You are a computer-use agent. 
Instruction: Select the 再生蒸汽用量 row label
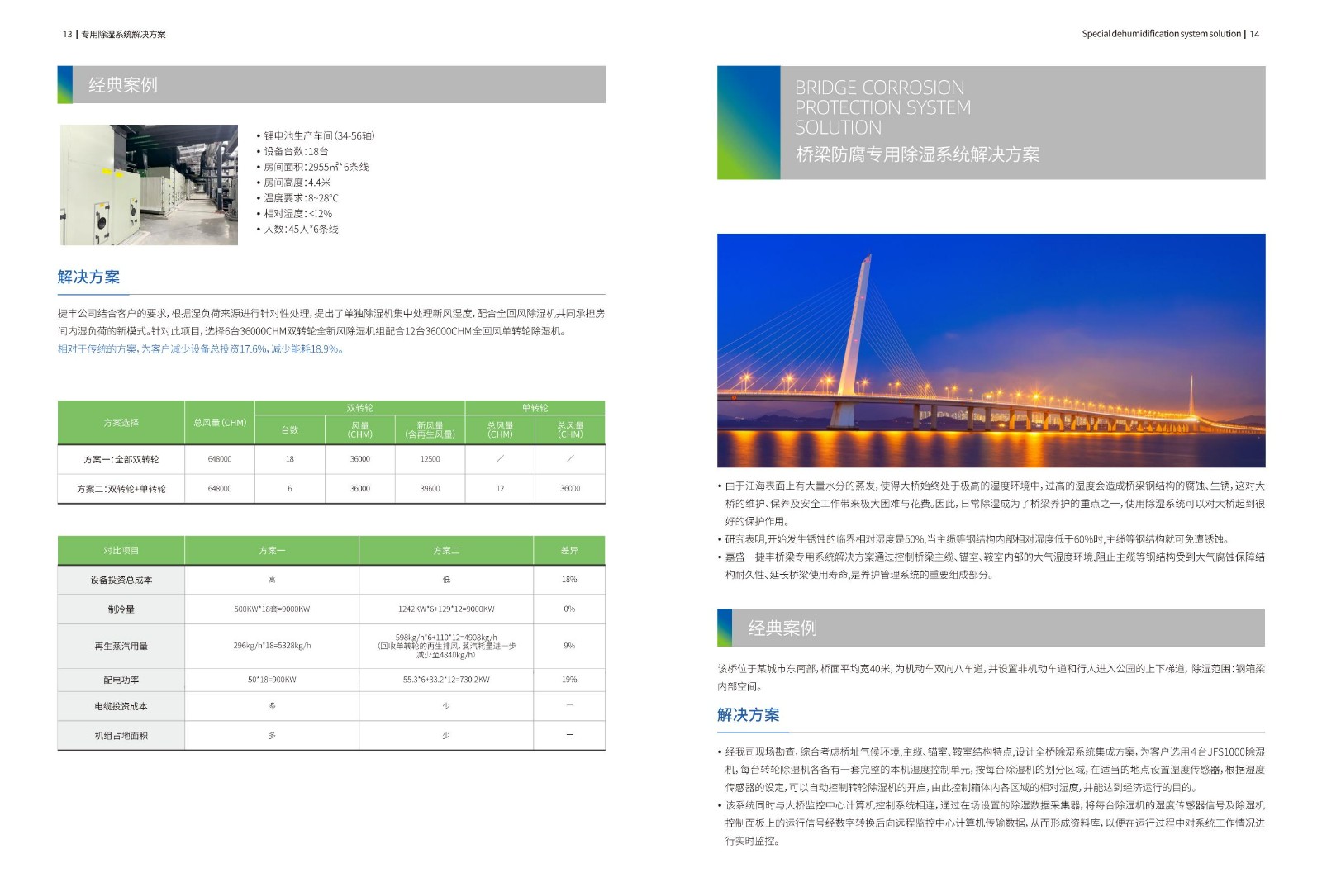click(x=121, y=646)
